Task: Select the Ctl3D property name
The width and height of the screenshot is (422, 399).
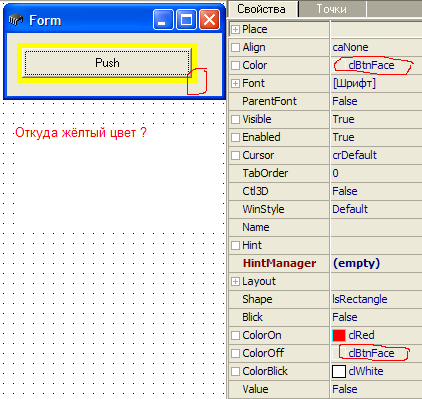Action: [255, 191]
